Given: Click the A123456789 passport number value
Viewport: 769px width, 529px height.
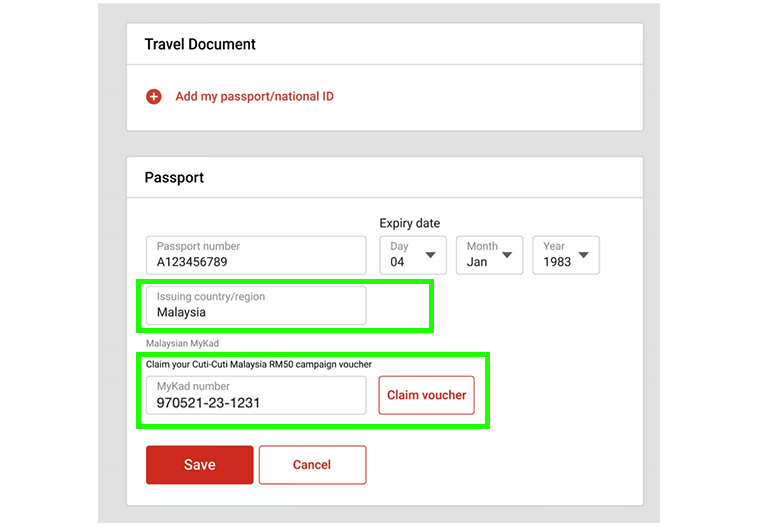Looking at the screenshot, I should point(192,262).
